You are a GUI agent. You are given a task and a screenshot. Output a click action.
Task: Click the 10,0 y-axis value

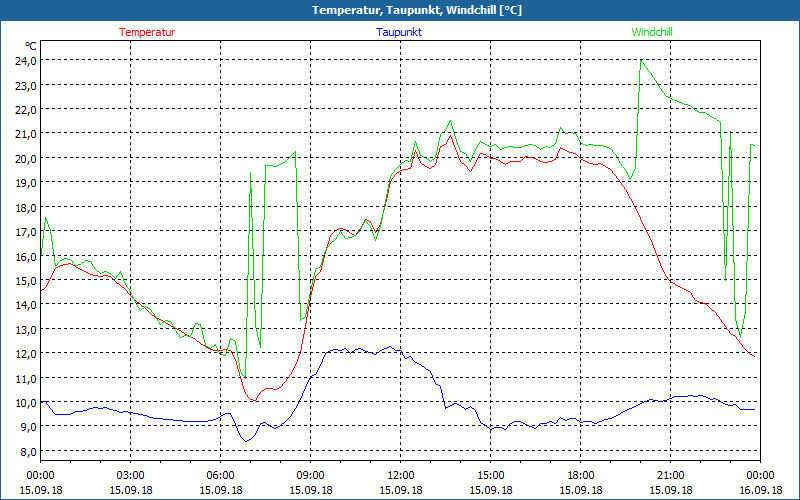pos(26,403)
